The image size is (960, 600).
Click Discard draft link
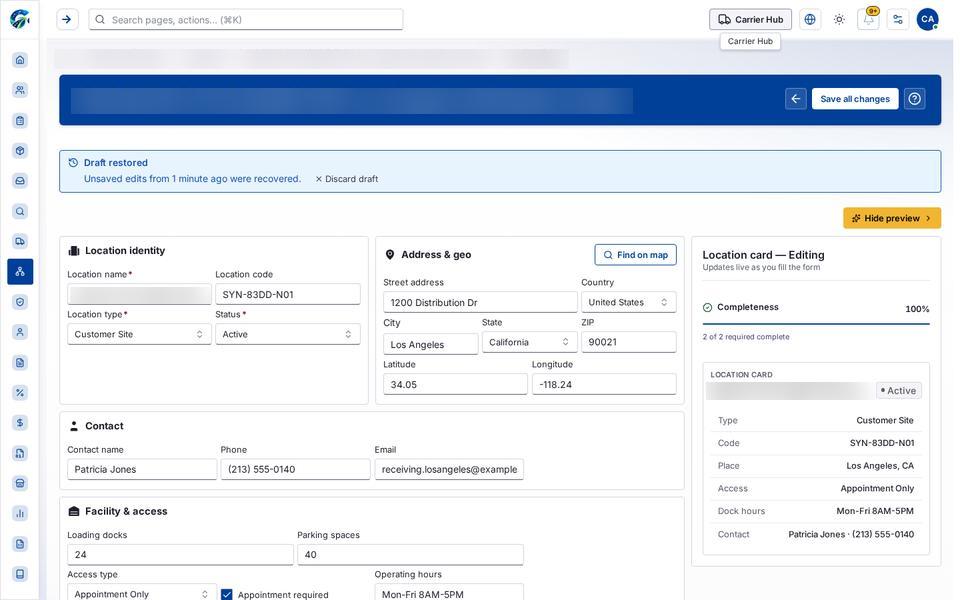(x=347, y=179)
